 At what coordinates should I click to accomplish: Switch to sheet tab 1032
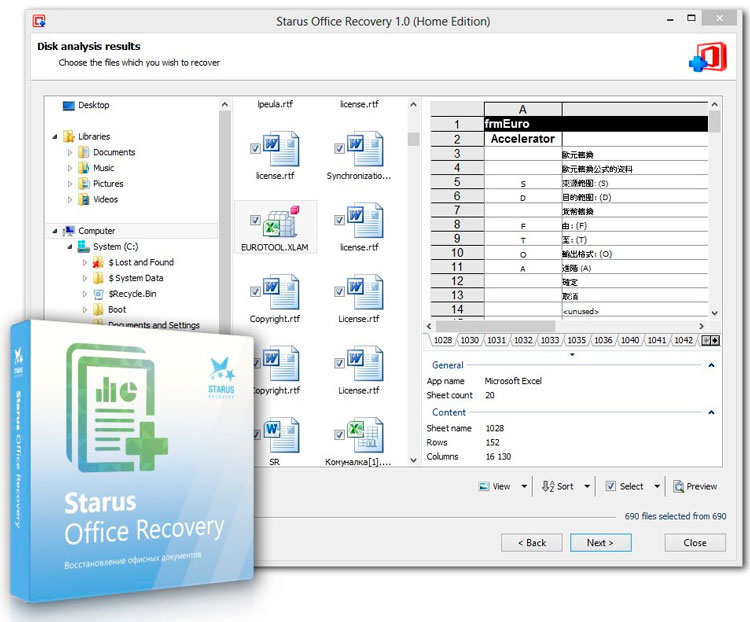(x=523, y=340)
